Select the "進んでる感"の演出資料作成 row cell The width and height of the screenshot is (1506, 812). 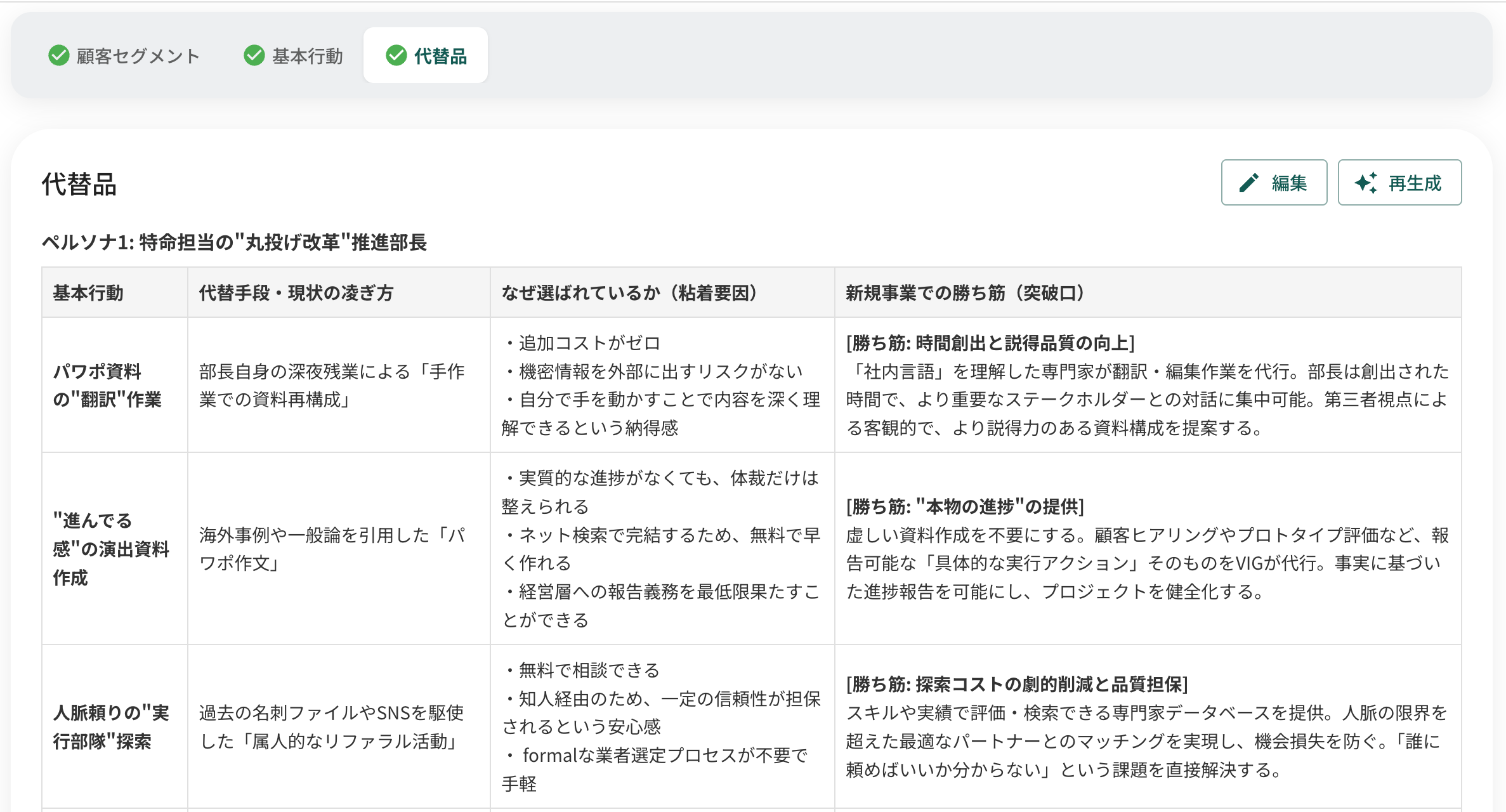[110, 549]
